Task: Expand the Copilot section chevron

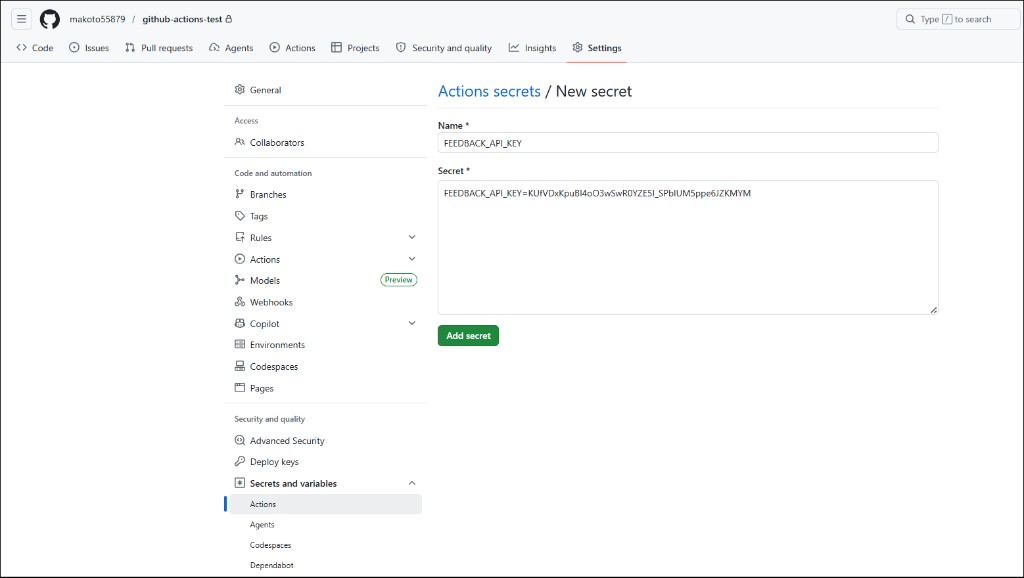Action: [412, 323]
